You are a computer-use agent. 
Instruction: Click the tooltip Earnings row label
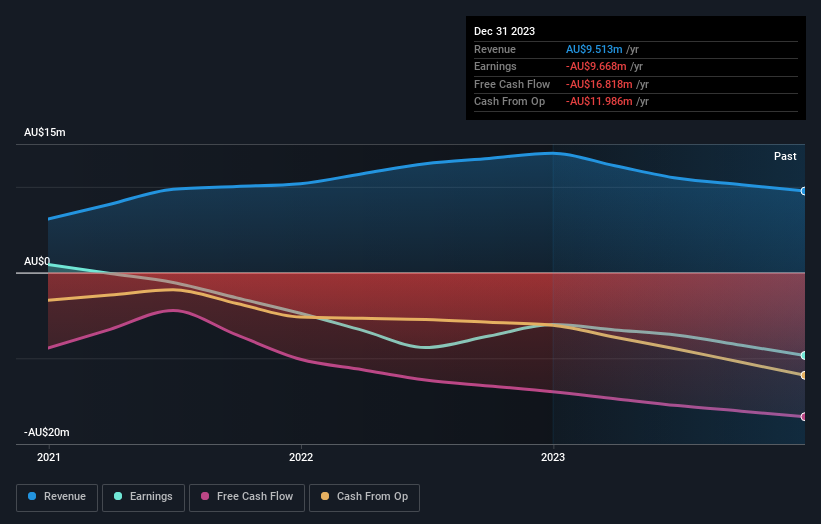tap(495, 66)
